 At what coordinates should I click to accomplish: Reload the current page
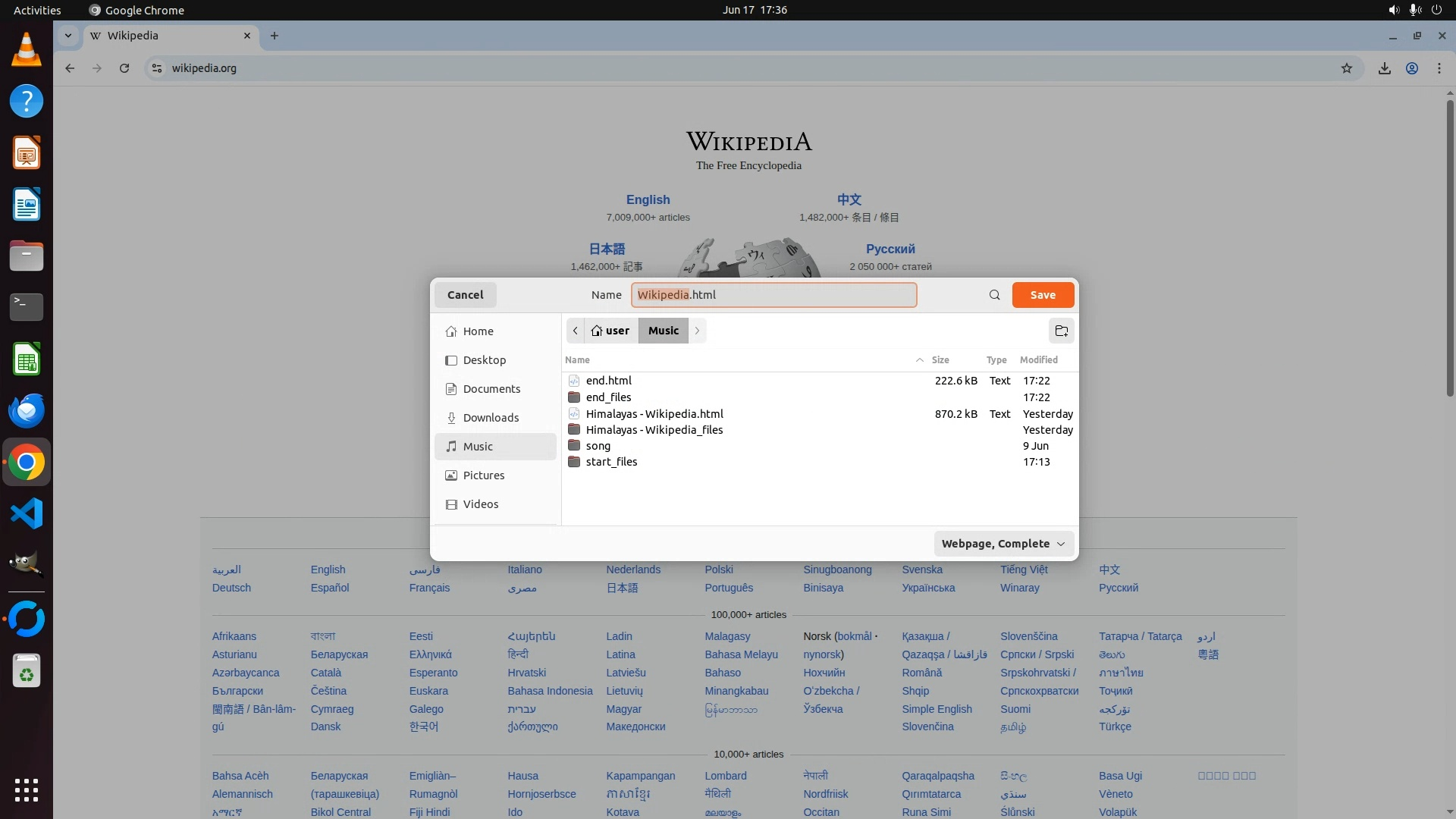(x=124, y=68)
